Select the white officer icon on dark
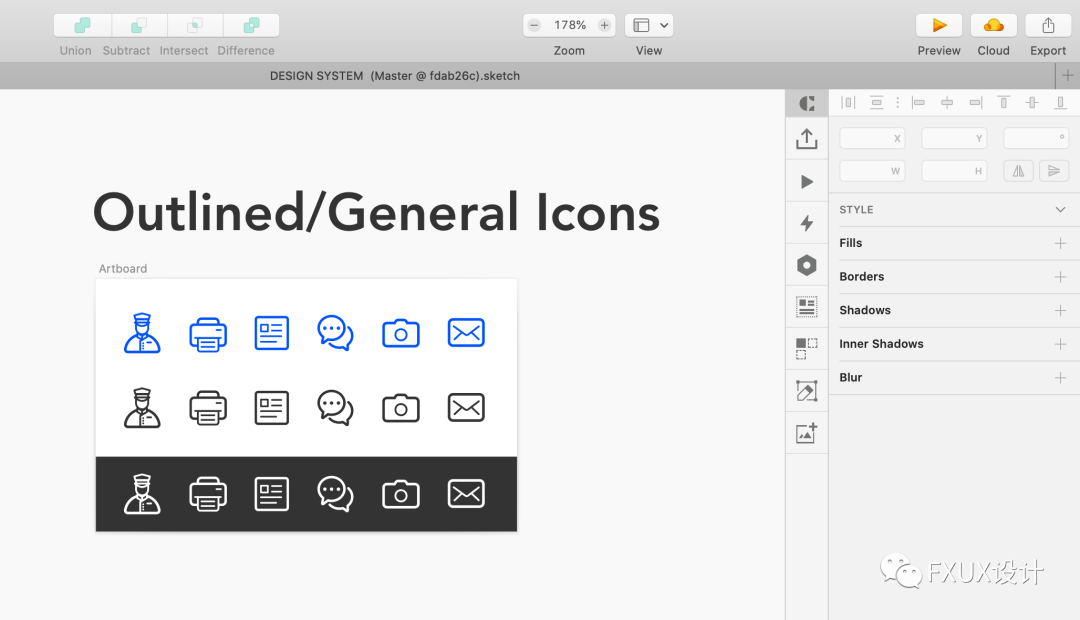This screenshot has height=620, width=1080. (142, 494)
